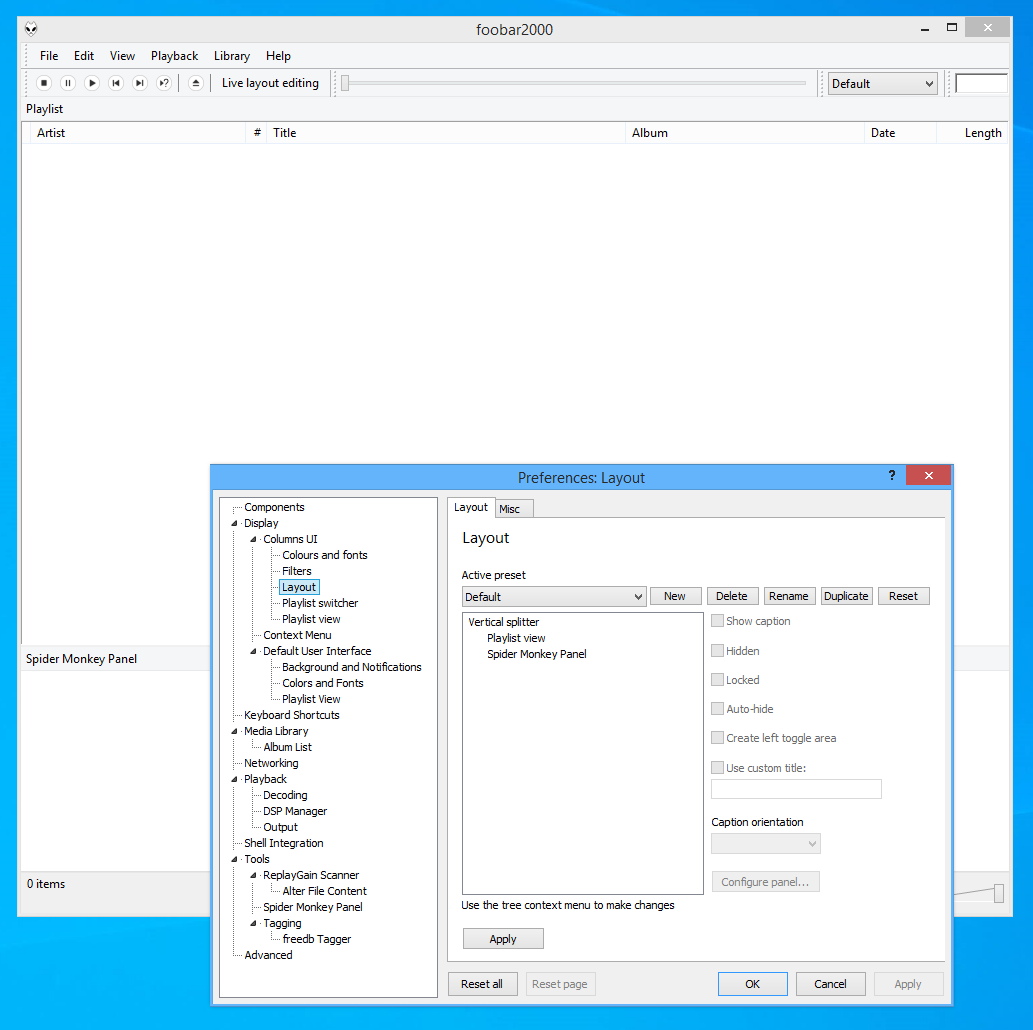Viewport: 1033px width, 1030px height.
Task: Click the Play icon on the toolbar
Action: (x=91, y=83)
